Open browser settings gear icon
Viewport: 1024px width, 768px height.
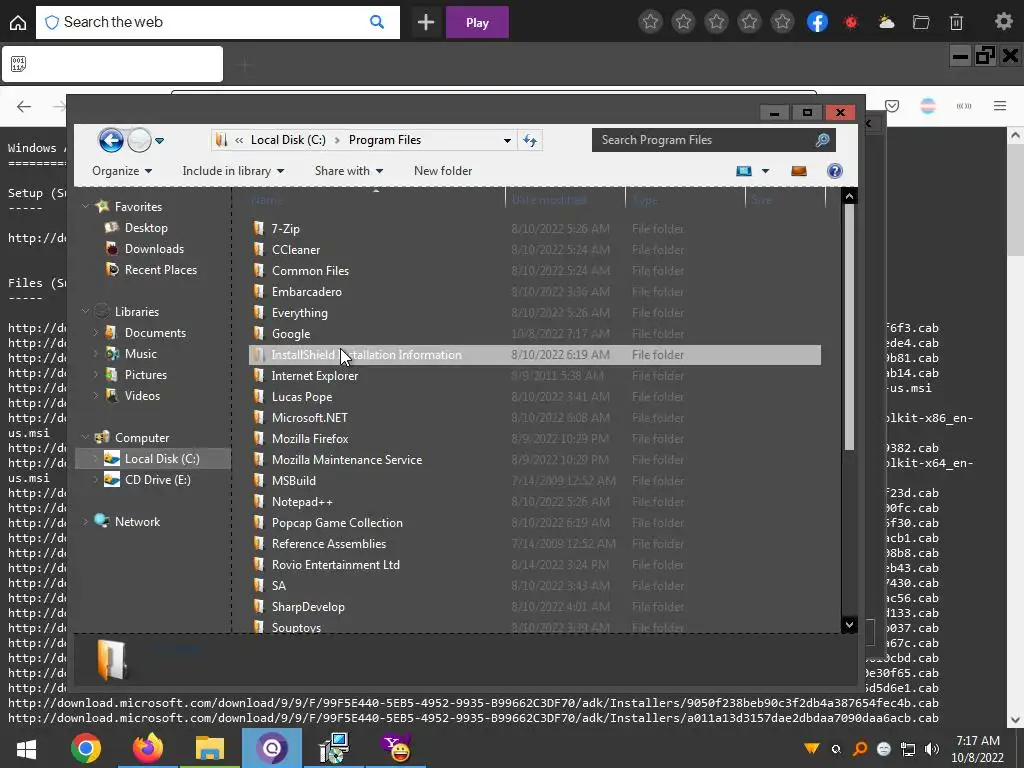(1004, 22)
